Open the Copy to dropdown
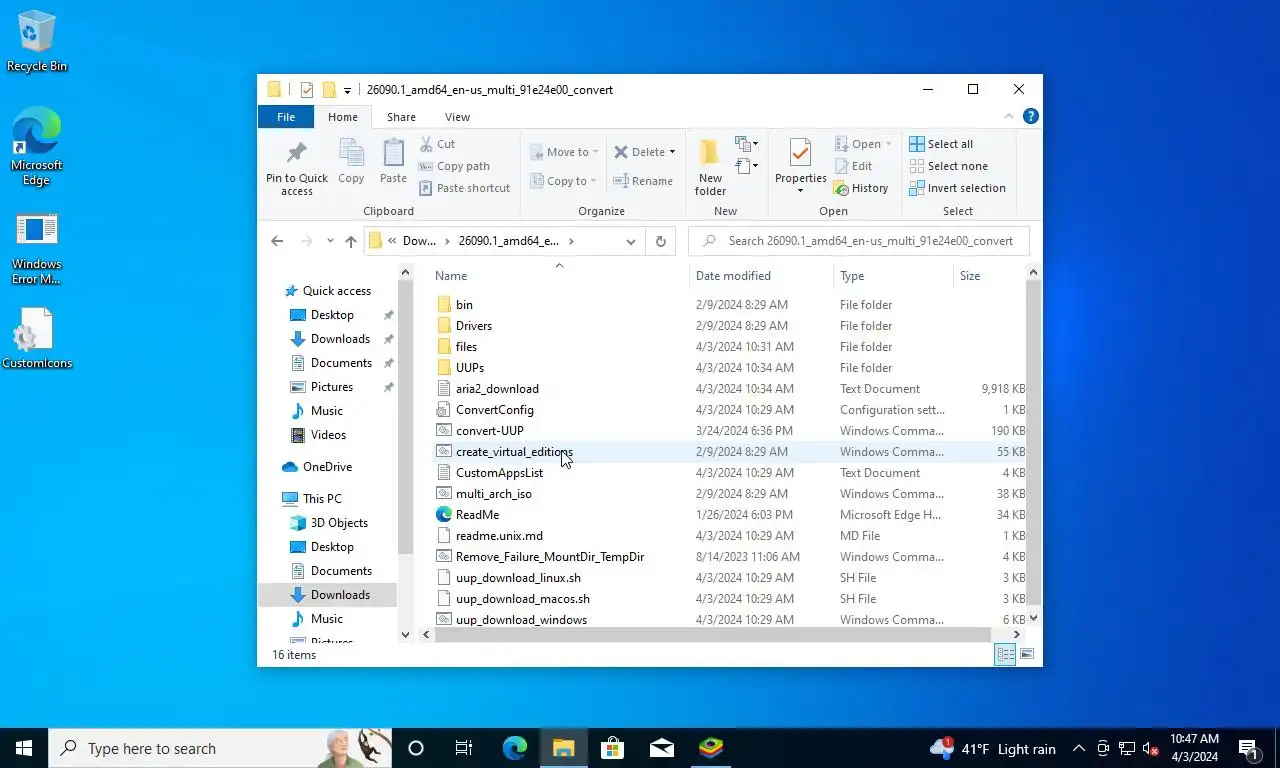The height and width of the screenshot is (768, 1280). (x=564, y=181)
